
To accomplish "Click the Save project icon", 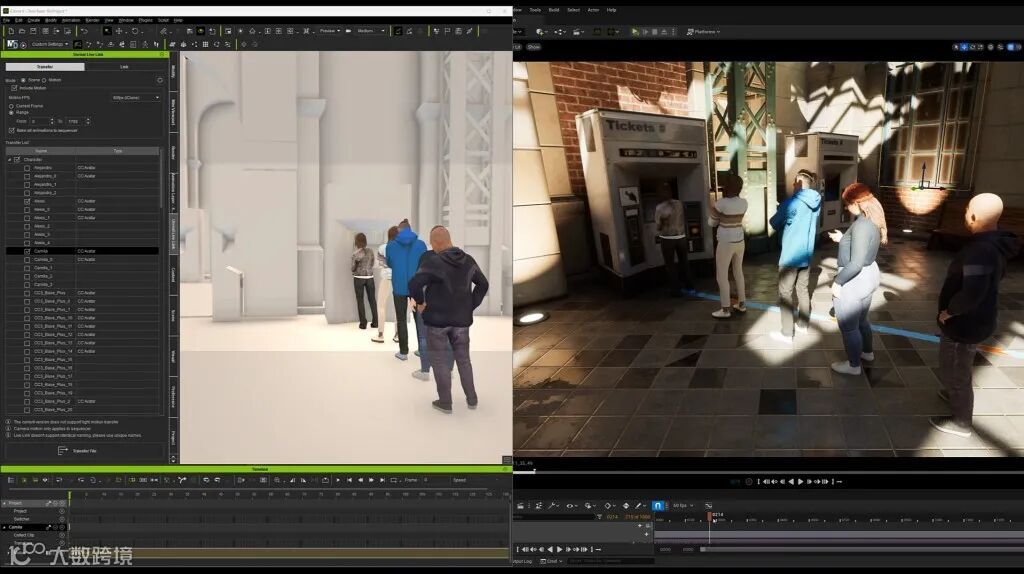I will coord(32,31).
